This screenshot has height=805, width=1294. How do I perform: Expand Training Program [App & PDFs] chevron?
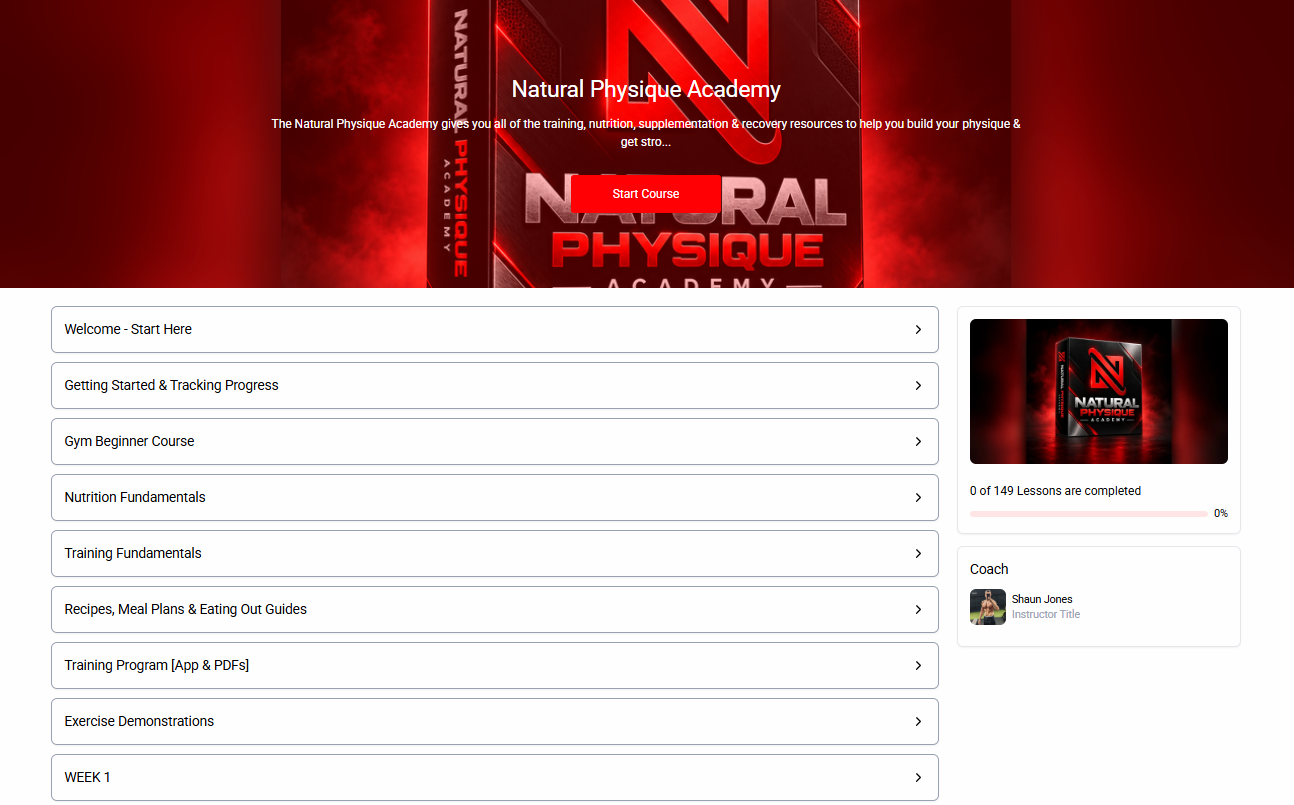coord(918,665)
